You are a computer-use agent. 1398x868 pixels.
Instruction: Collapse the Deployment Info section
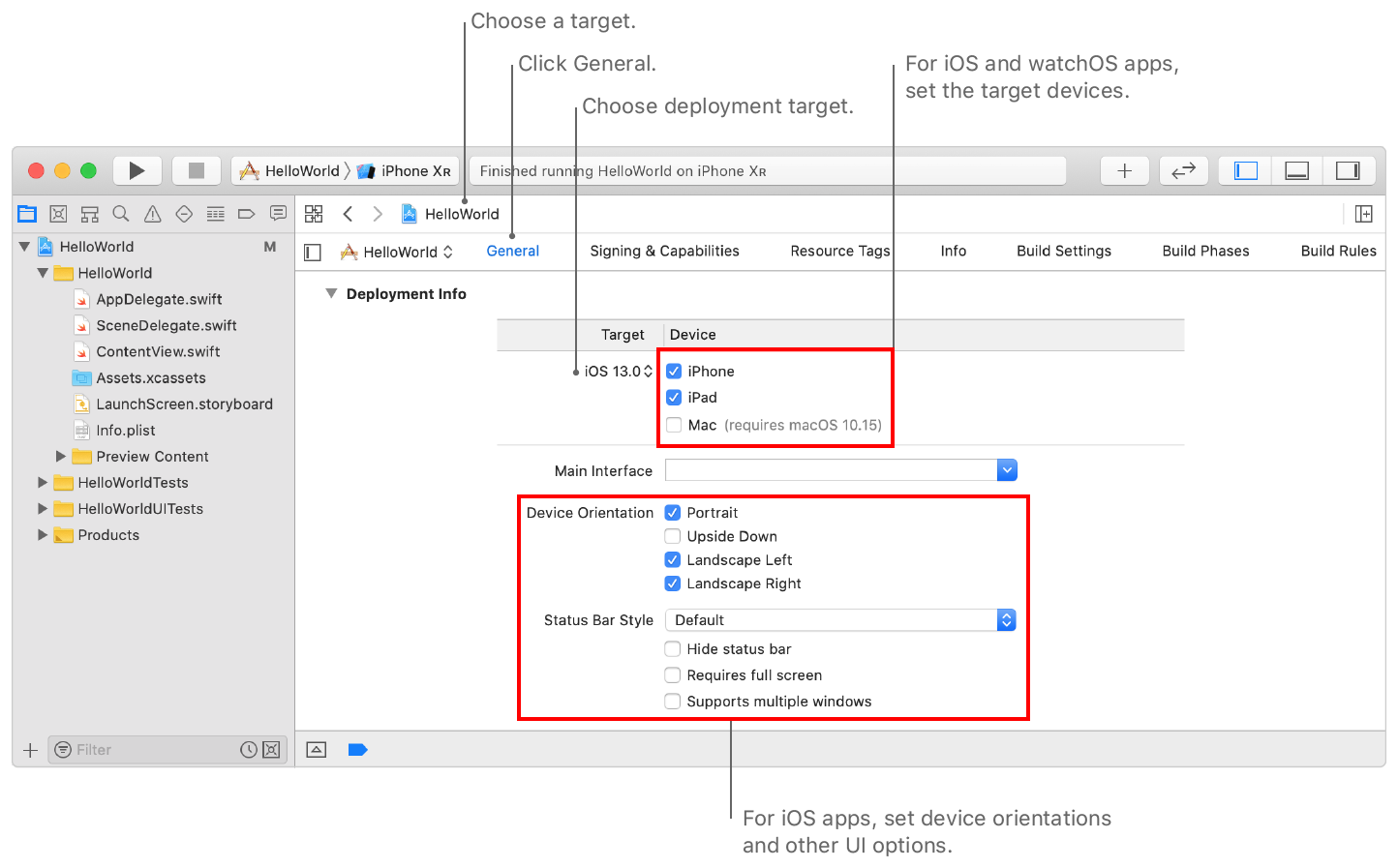click(x=331, y=293)
